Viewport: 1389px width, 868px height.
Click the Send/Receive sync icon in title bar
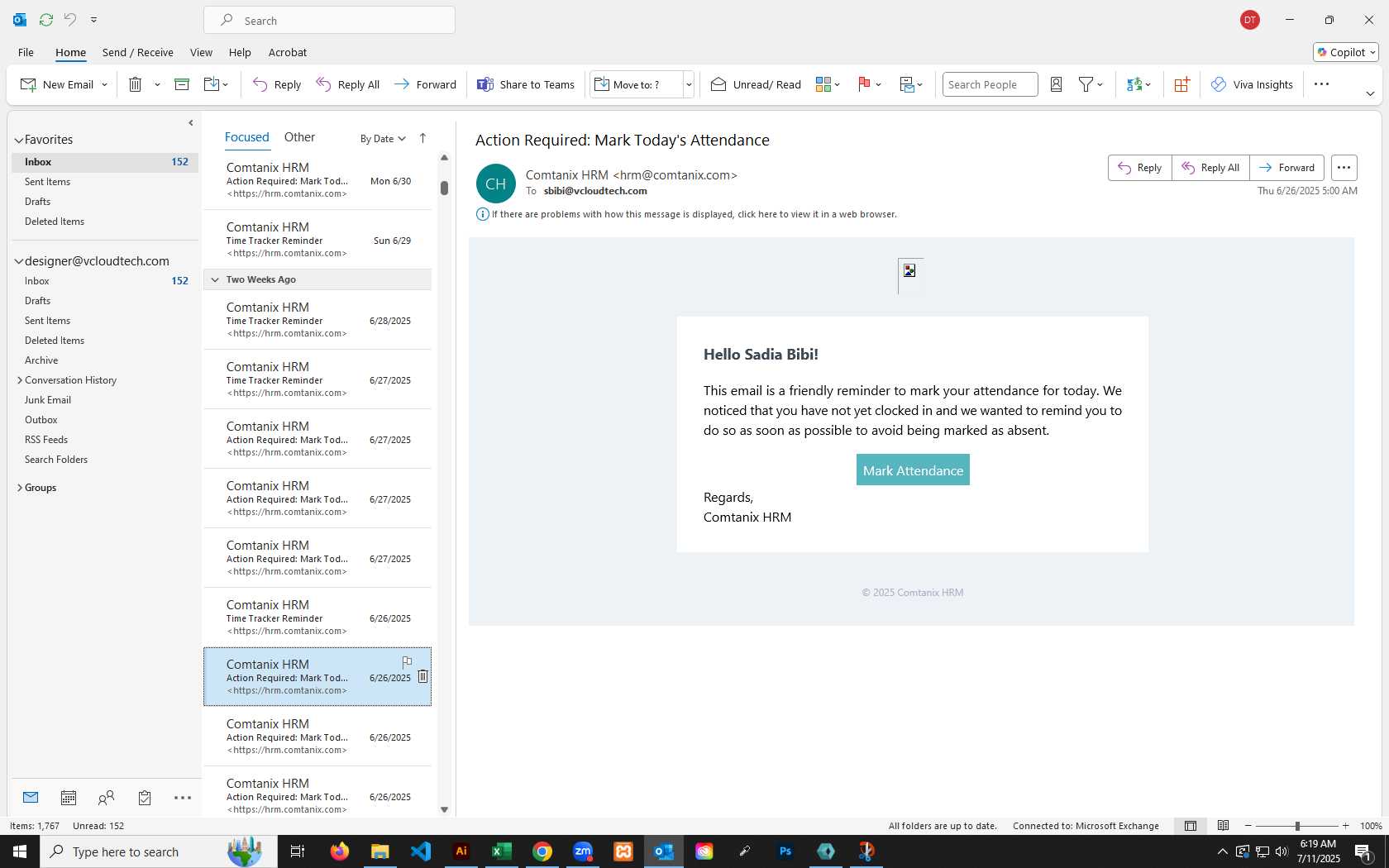(46, 19)
